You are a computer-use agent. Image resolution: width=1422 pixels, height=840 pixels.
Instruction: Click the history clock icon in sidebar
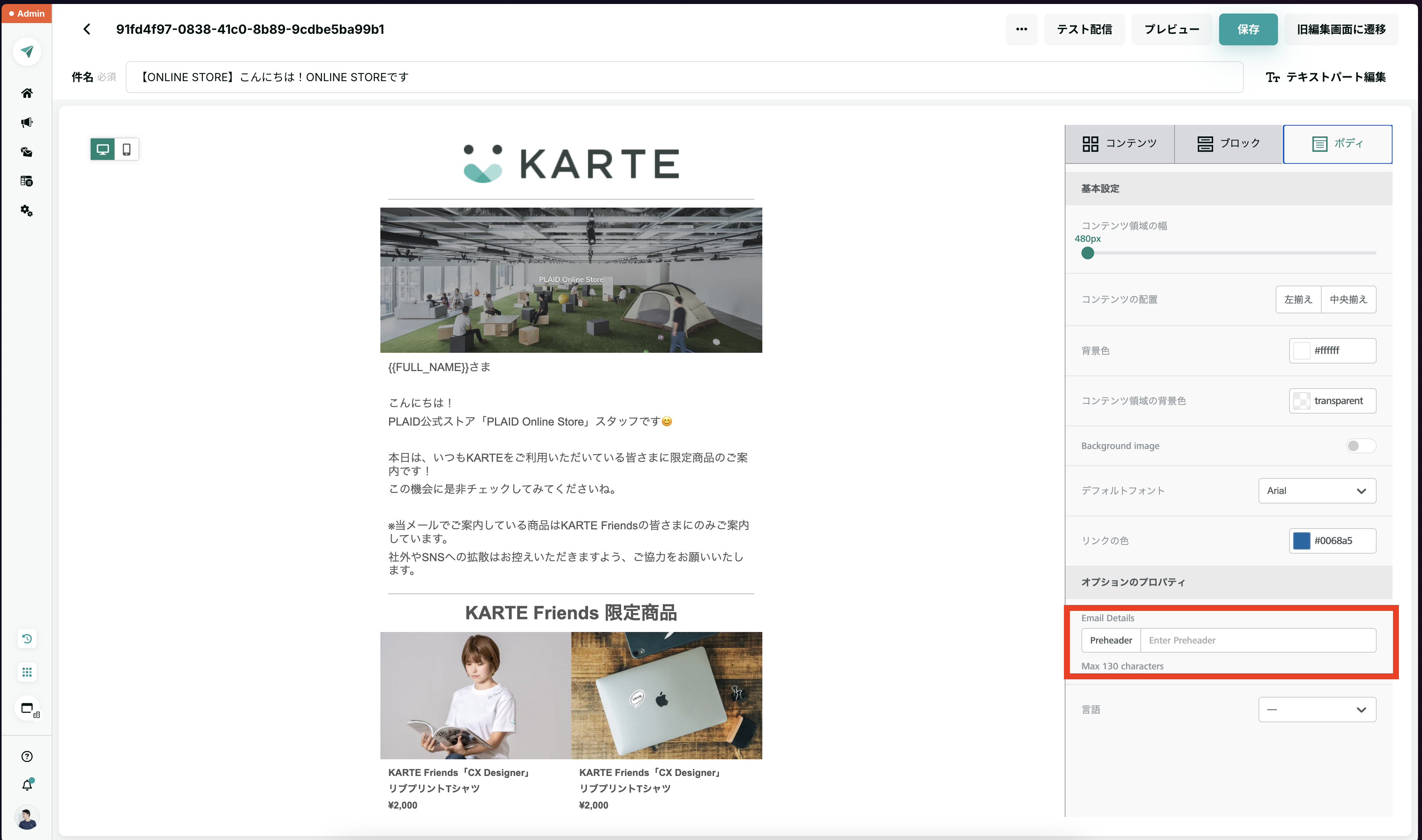[x=27, y=638]
